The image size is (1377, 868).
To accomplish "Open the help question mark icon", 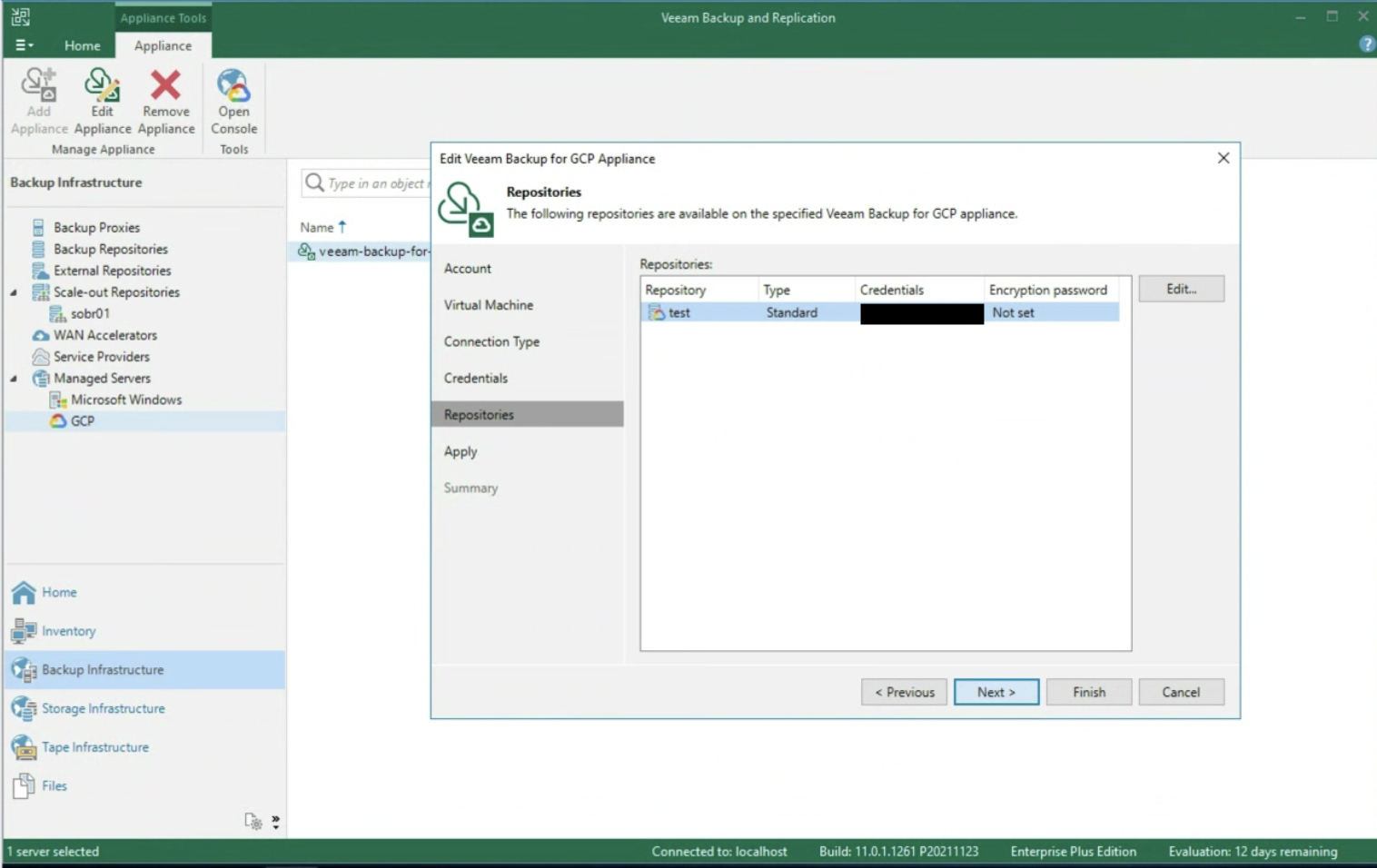I will (1366, 44).
